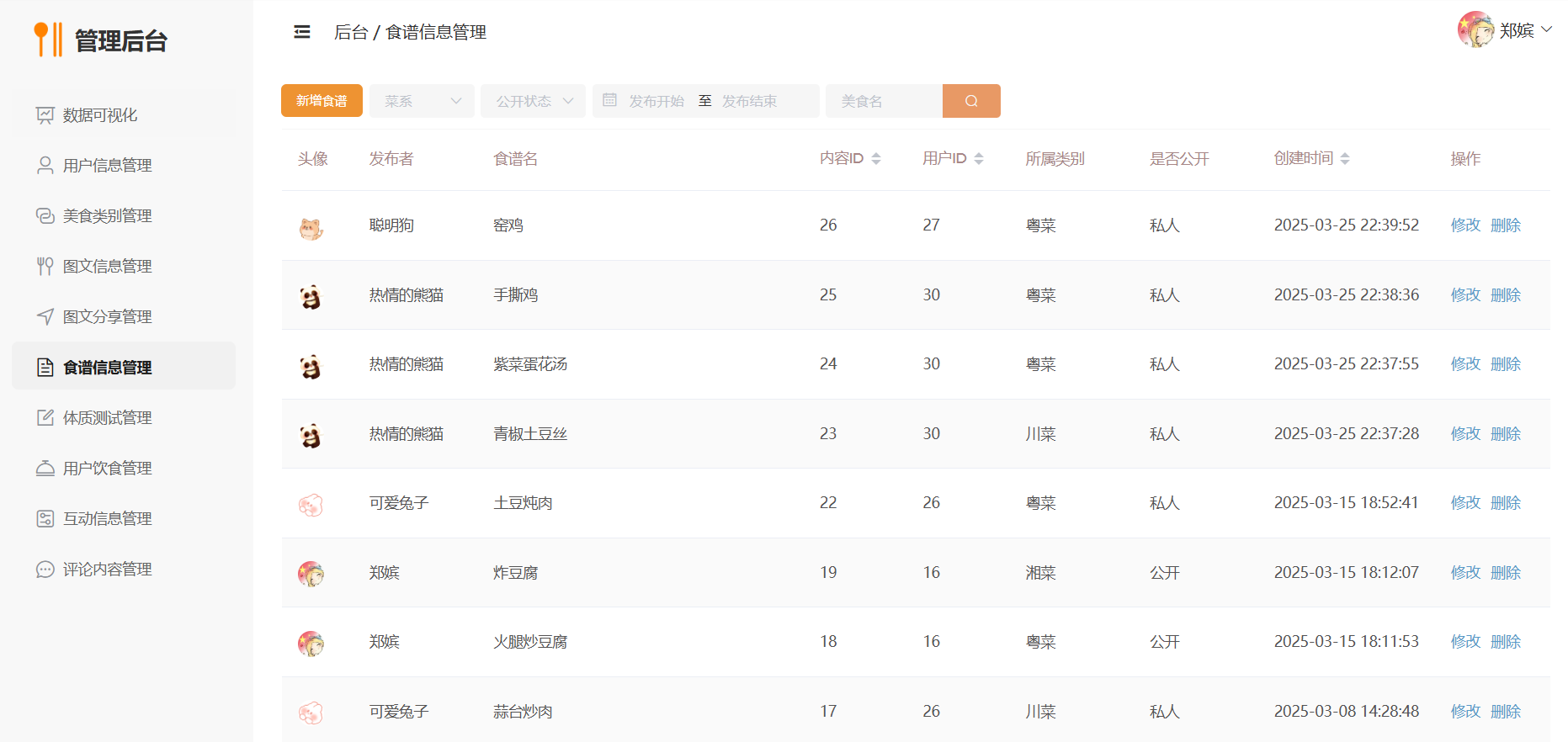This screenshot has width=1568, height=742.
Task: Open 图文信息管理 menu item
Action: 124,267
